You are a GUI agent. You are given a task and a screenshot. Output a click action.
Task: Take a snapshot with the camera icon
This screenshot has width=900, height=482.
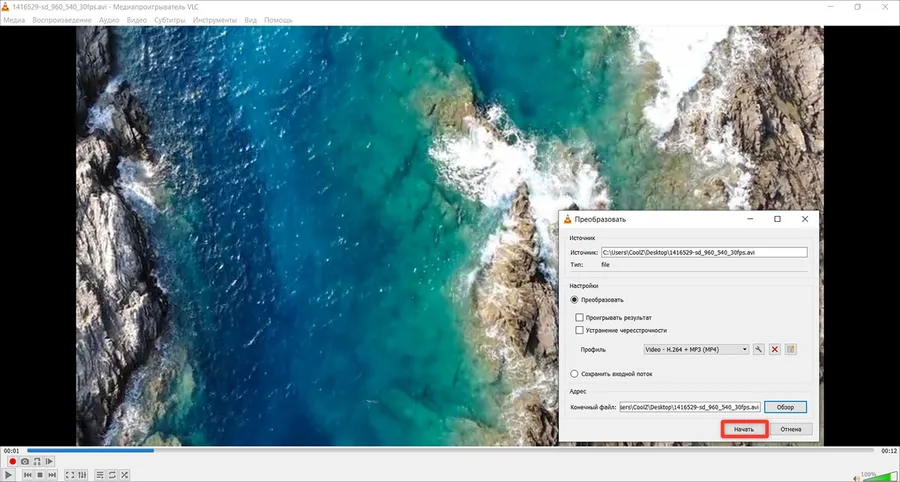point(25,461)
